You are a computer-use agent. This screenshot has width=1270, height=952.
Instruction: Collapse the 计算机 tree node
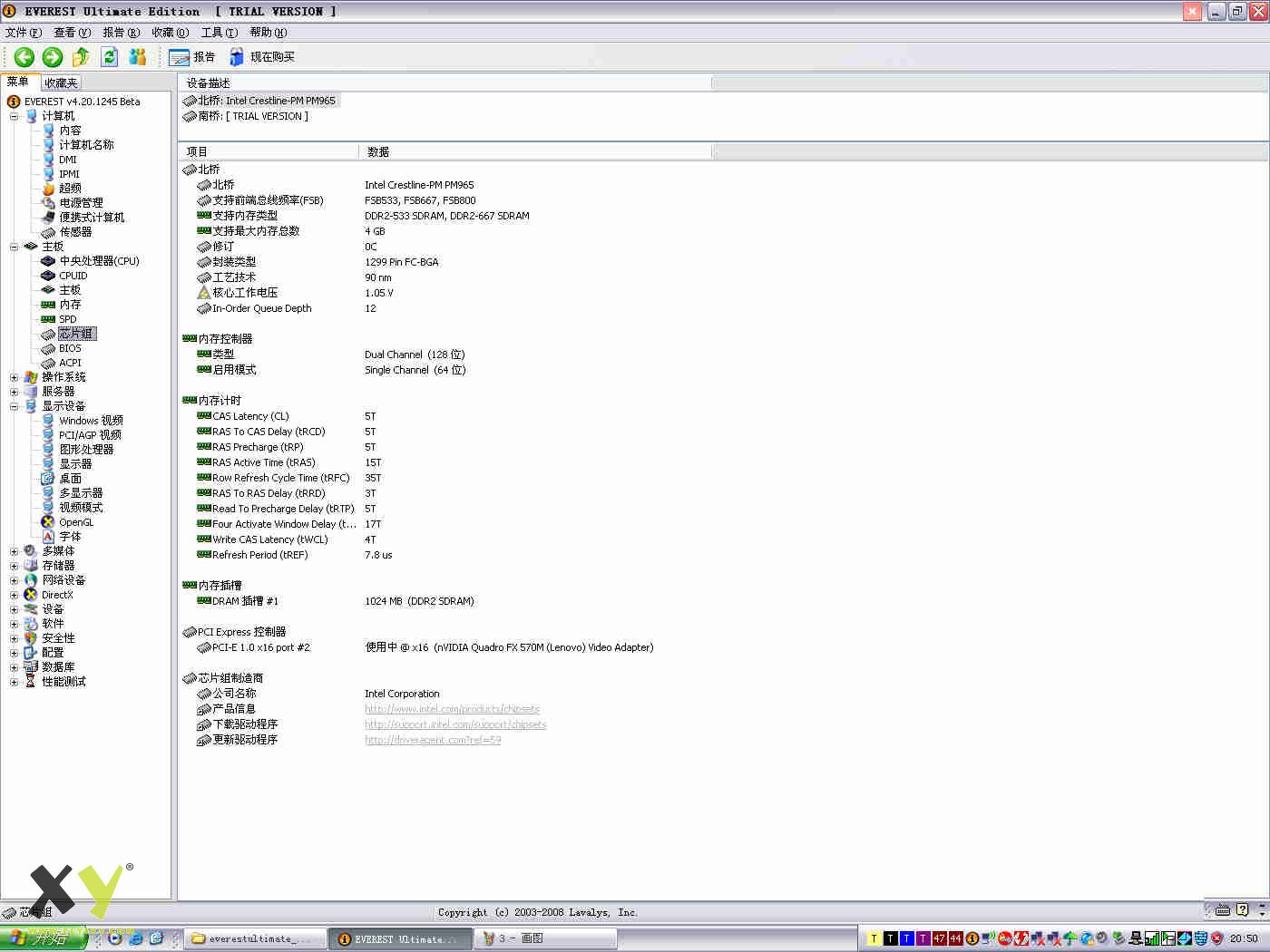coord(14,116)
